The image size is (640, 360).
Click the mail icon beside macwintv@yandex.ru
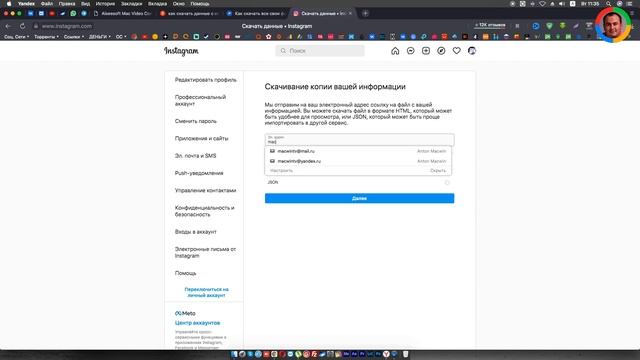pyautogui.click(x=272, y=161)
